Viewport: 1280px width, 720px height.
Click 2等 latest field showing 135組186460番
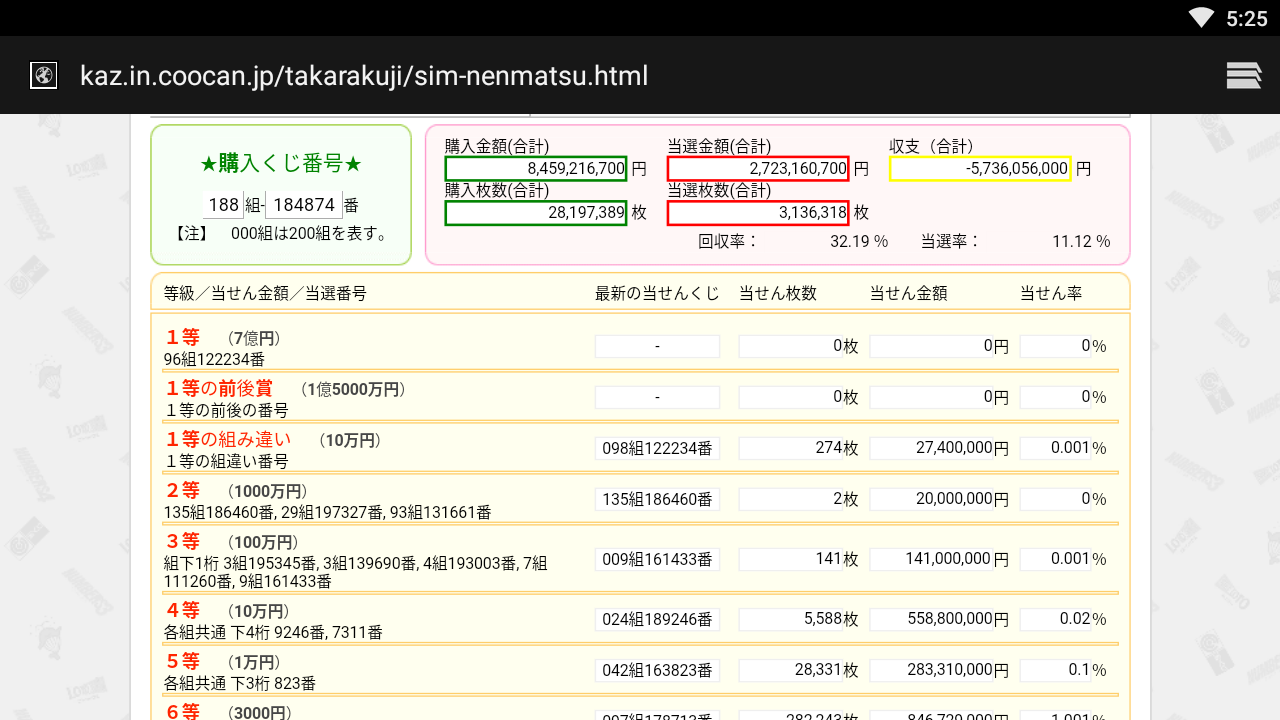[657, 499]
